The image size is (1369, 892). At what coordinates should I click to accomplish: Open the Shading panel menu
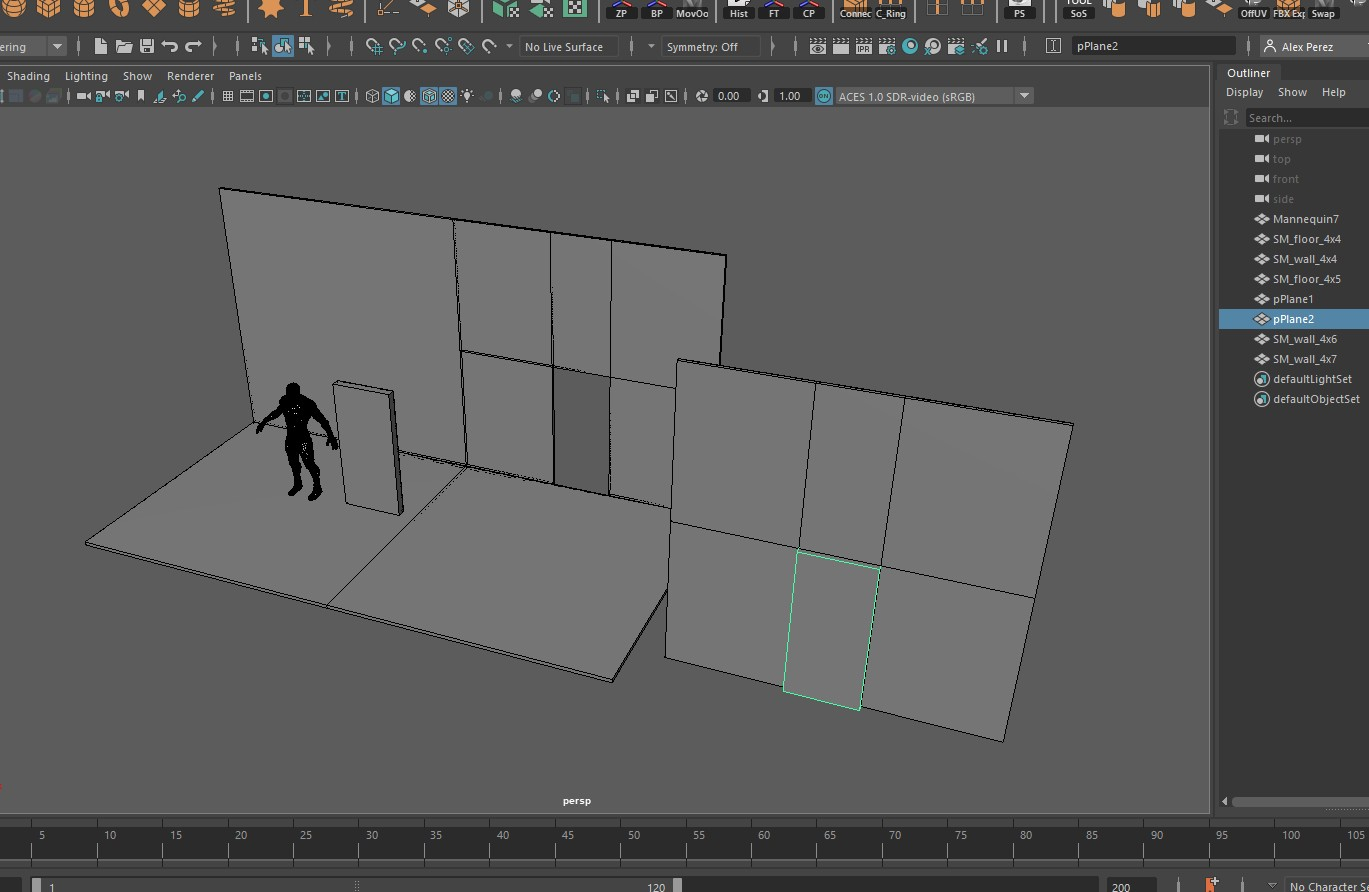tap(28, 76)
